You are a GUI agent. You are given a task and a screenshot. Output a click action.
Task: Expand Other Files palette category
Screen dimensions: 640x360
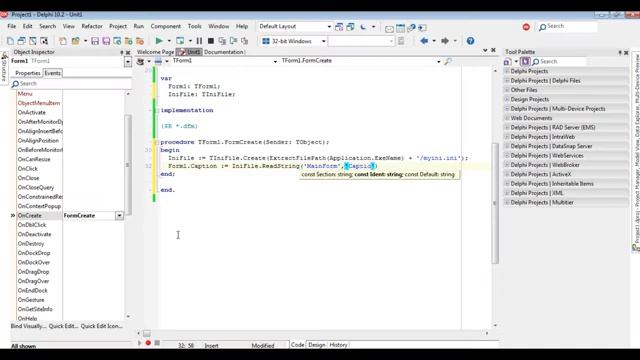click(x=507, y=90)
